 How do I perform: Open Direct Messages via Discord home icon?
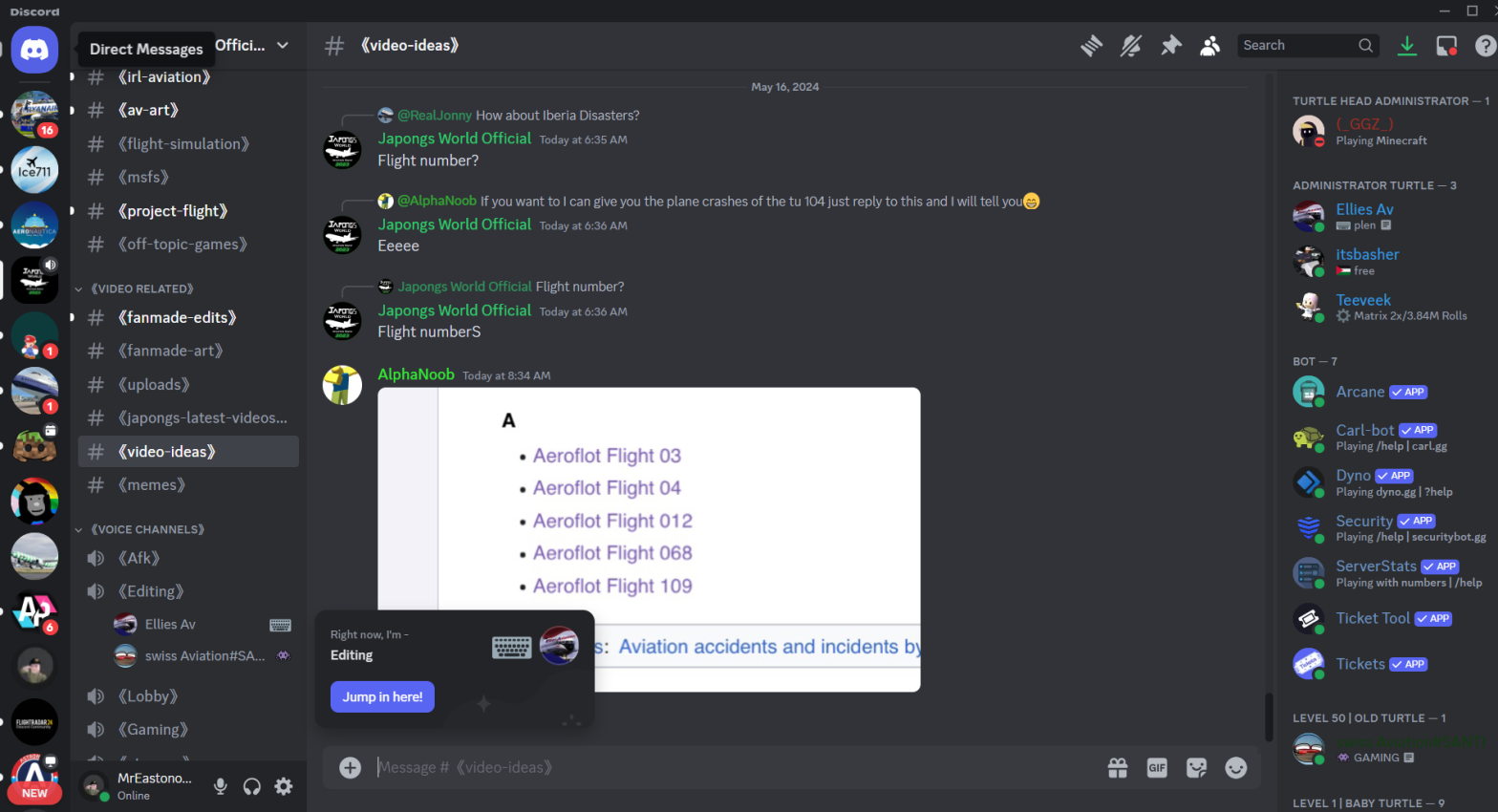point(34,50)
